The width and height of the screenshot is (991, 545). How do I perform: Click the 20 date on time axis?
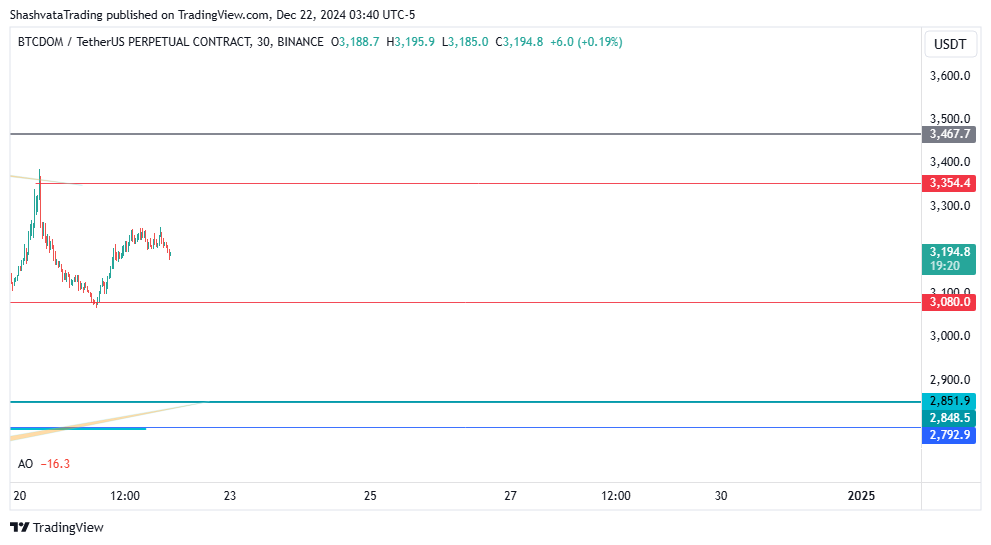[20, 496]
